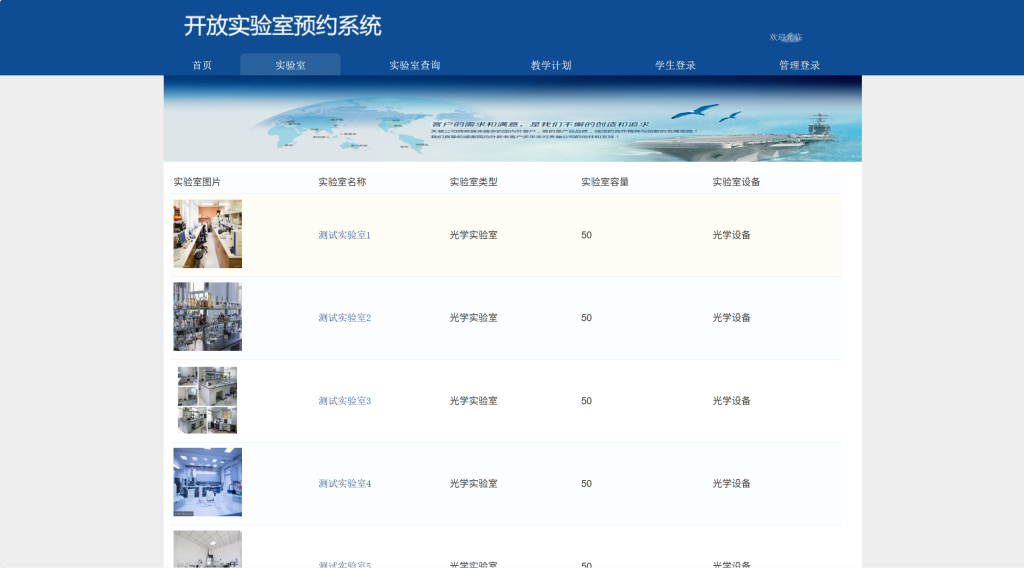1024x568 pixels.
Task: Click capacity 50 in 测试实验室1 row
Action: [x=586, y=235]
